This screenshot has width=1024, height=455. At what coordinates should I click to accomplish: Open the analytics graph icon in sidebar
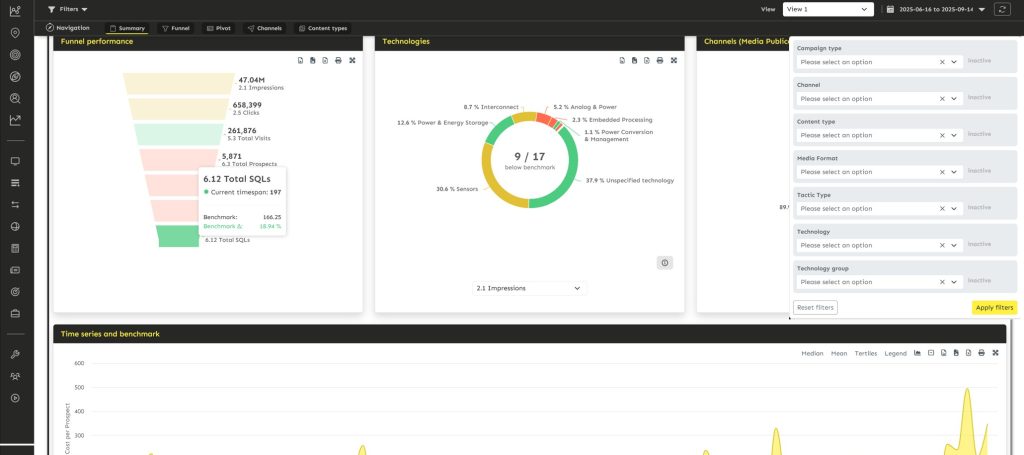(x=15, y=11)
